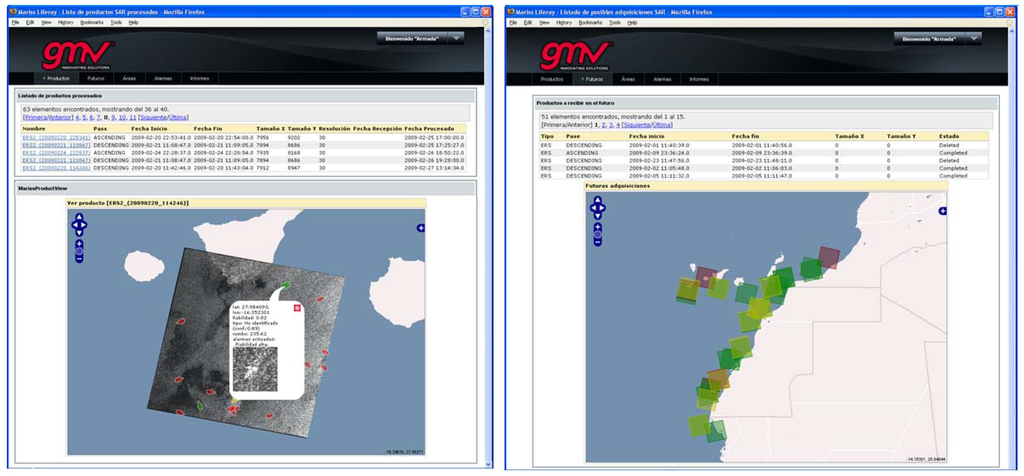1024x476 pixels.
Task: Go to the Siguiente page in the processed products list
Action: pos(155,118)
